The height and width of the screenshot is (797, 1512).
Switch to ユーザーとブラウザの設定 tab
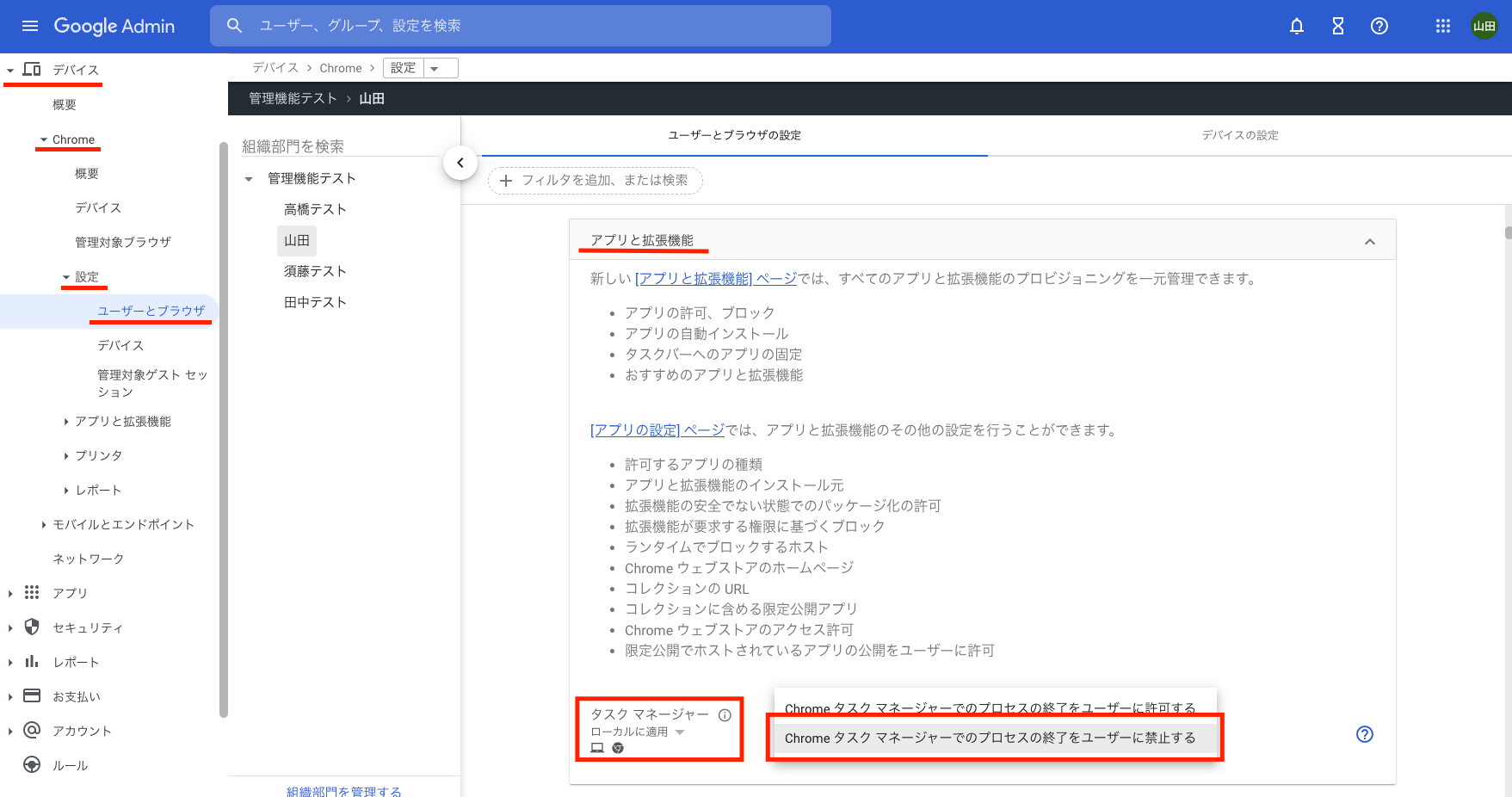pos(735,135)
